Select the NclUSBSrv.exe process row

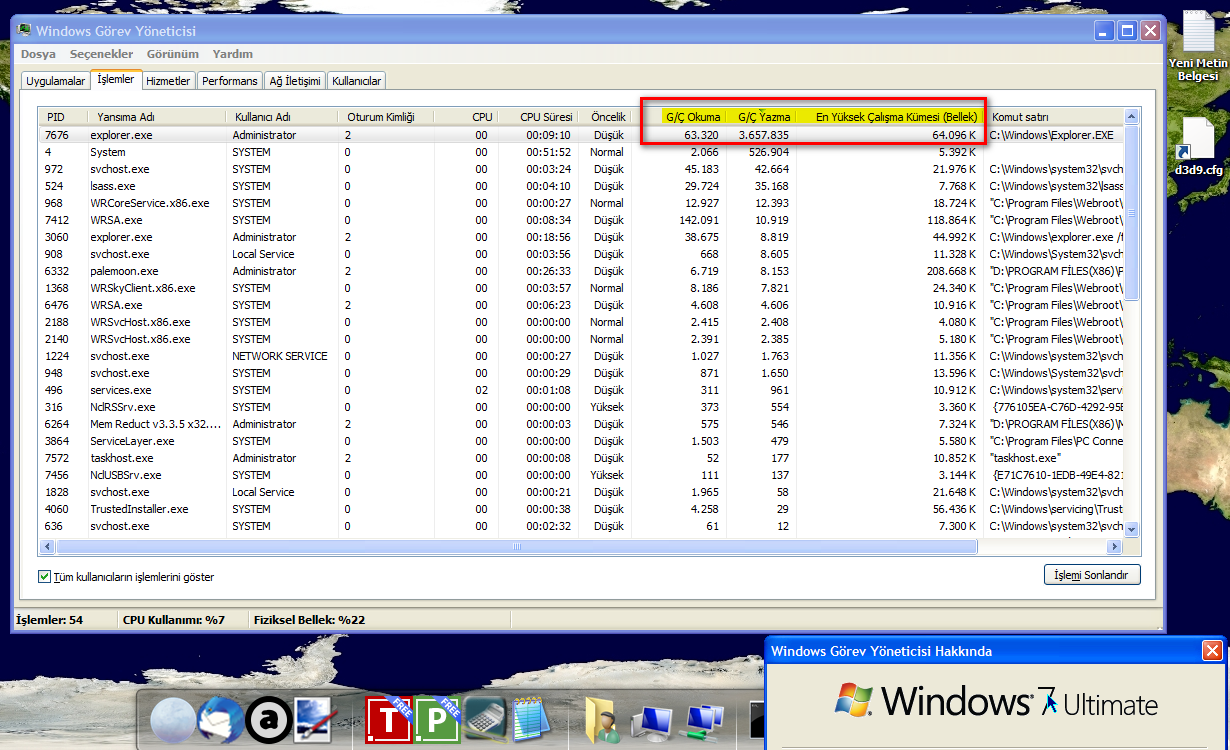point(582,475)
